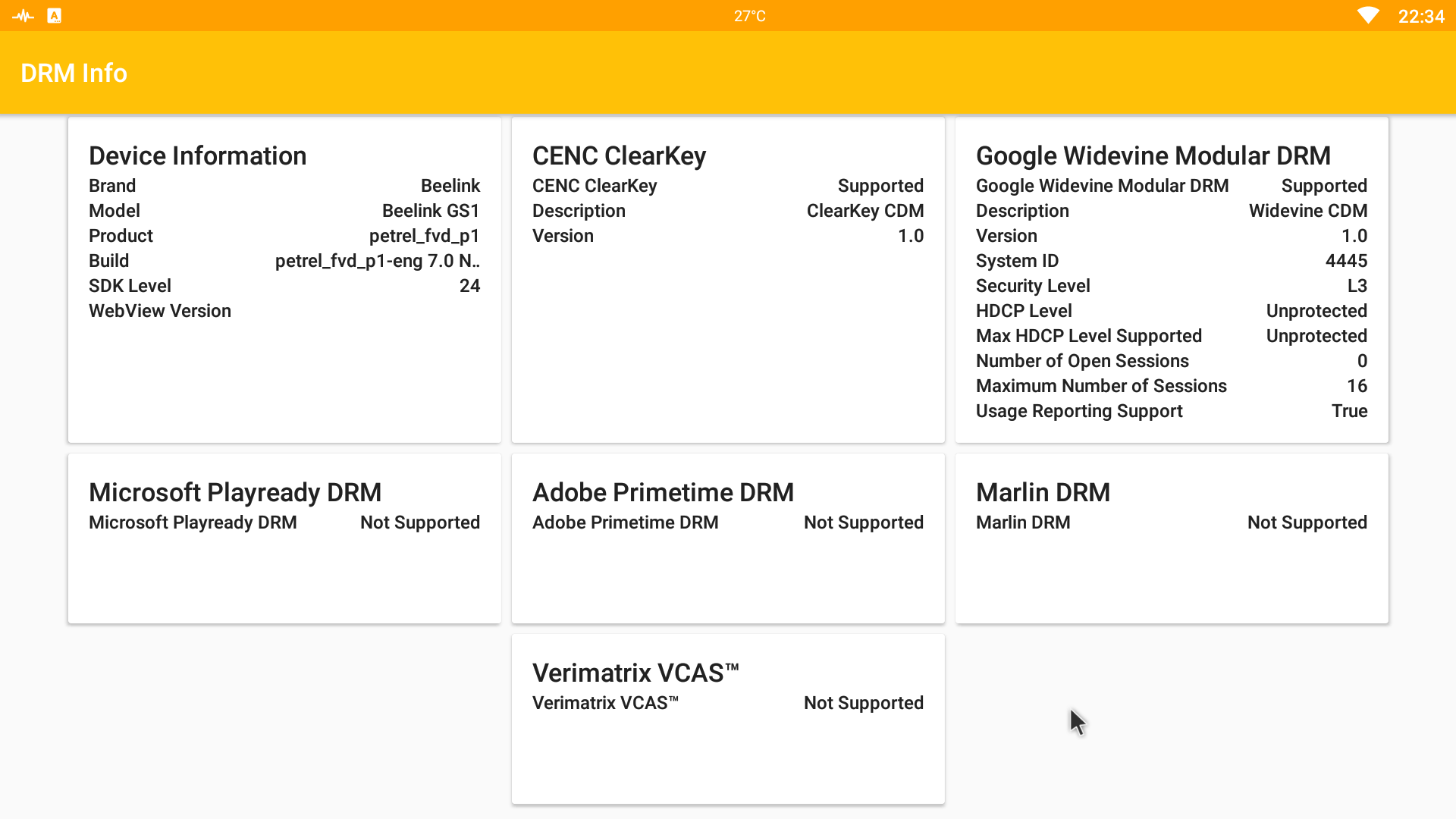This screenshot has width=1456, height=819.
Task: Select the Marlin DRM card heading
Action: (x=1043, y=492)
